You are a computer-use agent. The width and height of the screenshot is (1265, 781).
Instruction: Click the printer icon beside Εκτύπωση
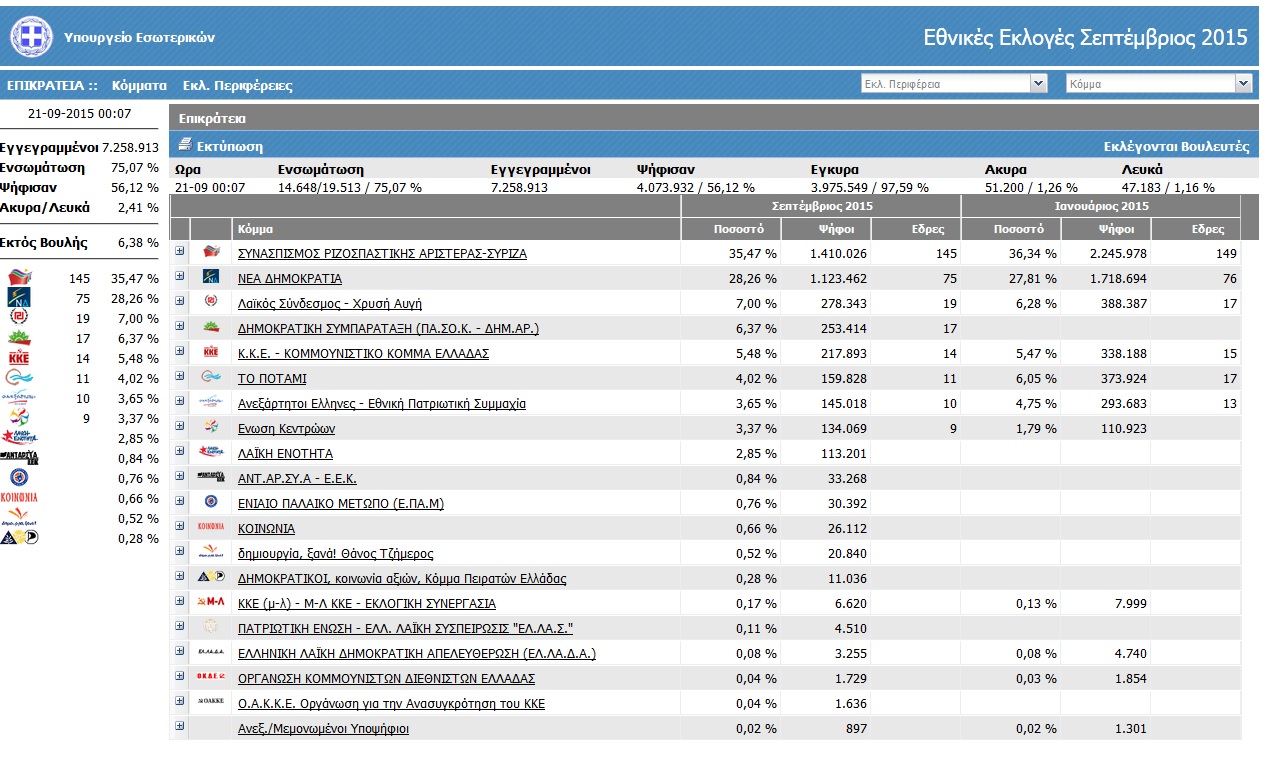tap(185, 146)
